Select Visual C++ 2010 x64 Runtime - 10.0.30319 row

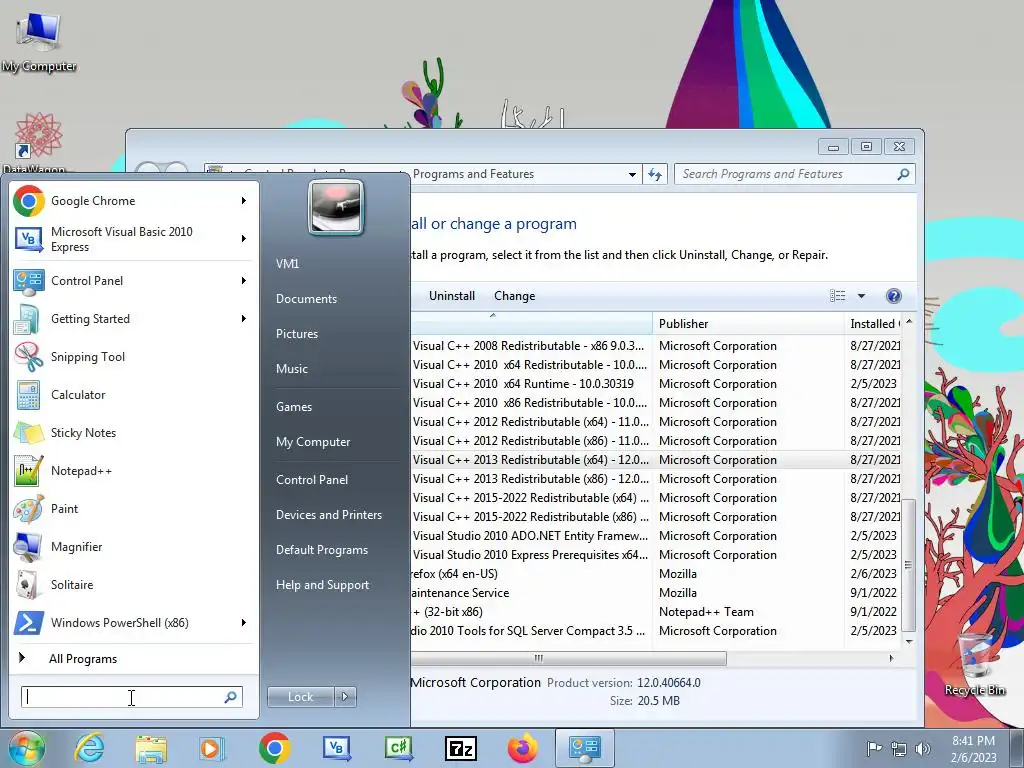click(656, 384)
